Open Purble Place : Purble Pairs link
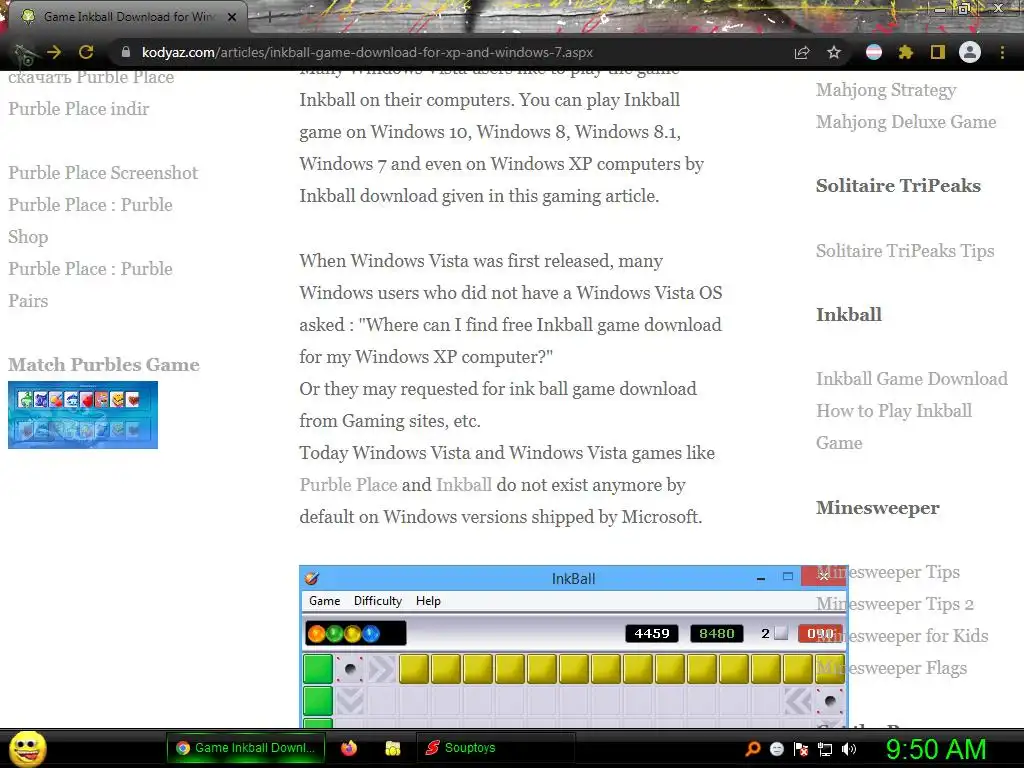The image size is (1024, 768). (90, 285)
